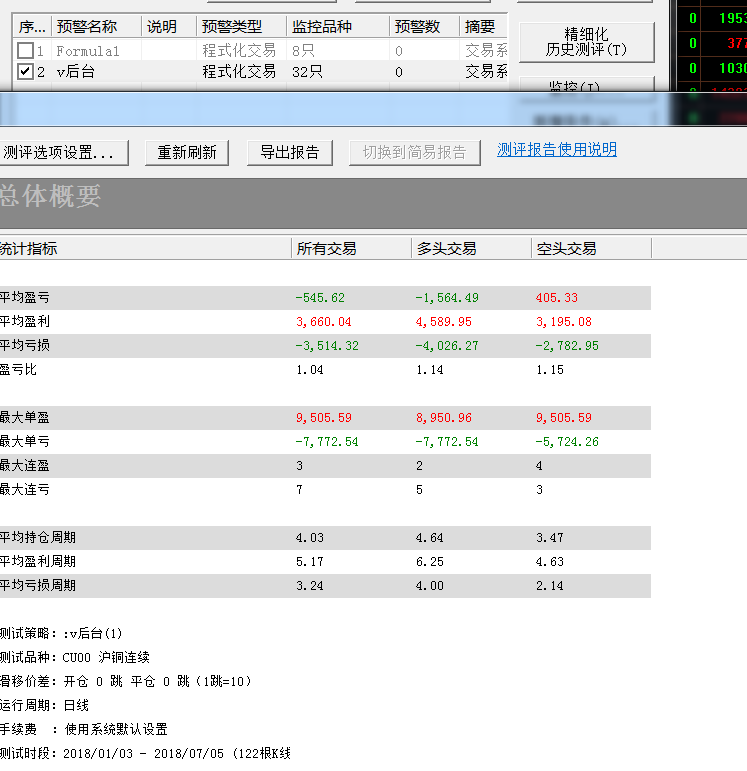Click the 平均盈利周期 row label
The image size is (747, 771).
(x=38, y=562)
